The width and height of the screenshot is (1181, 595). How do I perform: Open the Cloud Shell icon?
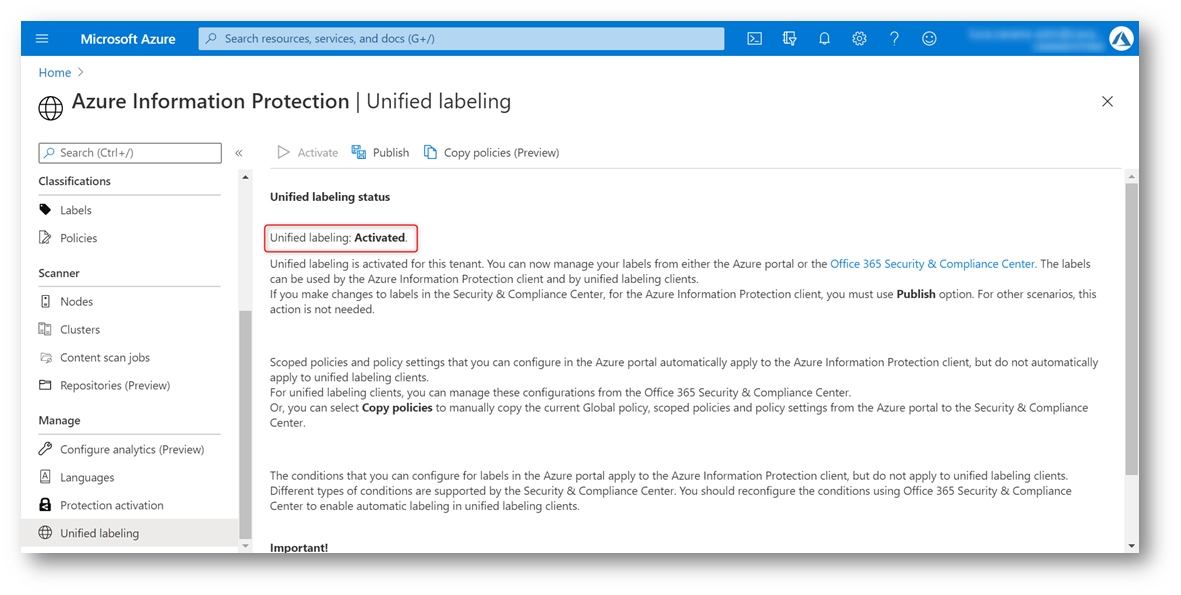tap(755, 39)
